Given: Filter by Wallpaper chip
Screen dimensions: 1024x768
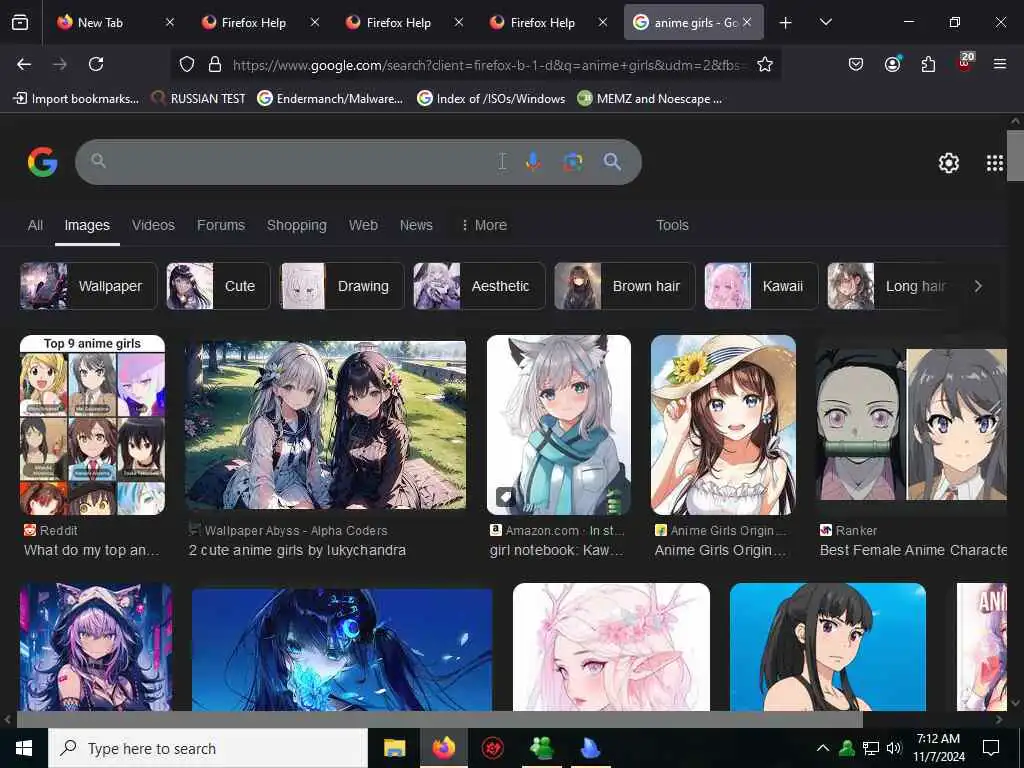Looking at the screenshot, I should [88, 286].
